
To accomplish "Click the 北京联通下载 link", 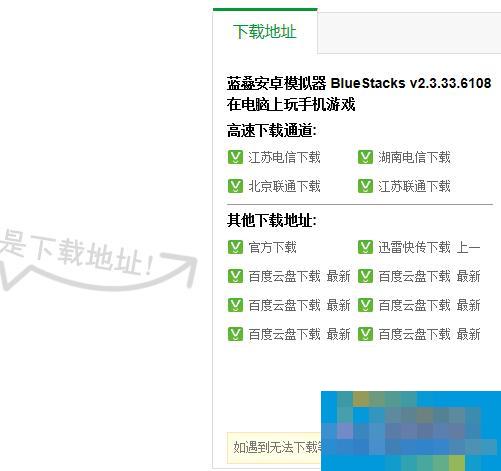I will pos(284,186).
